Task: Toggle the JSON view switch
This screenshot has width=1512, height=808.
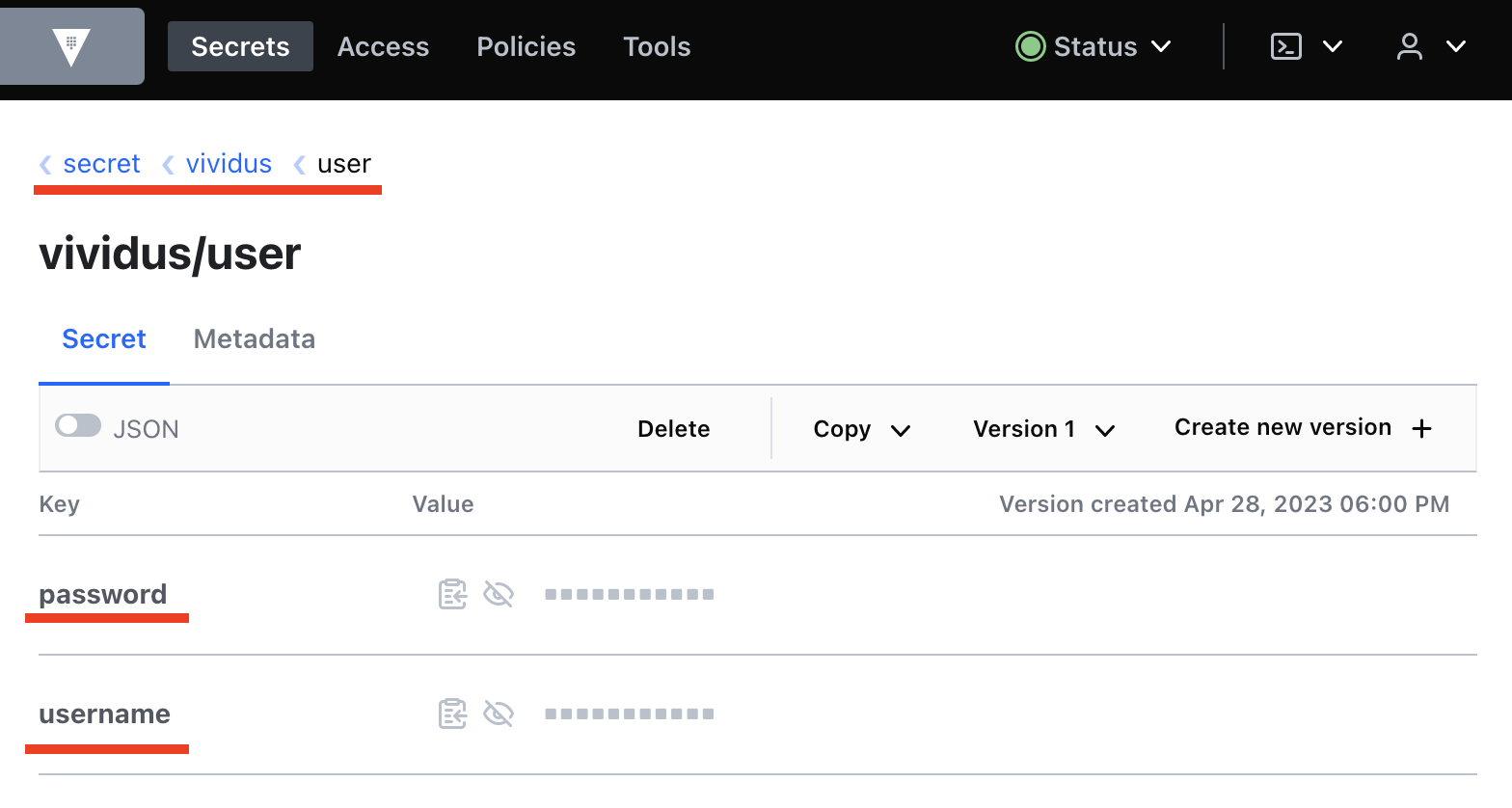Action: [x=78, y=425]
